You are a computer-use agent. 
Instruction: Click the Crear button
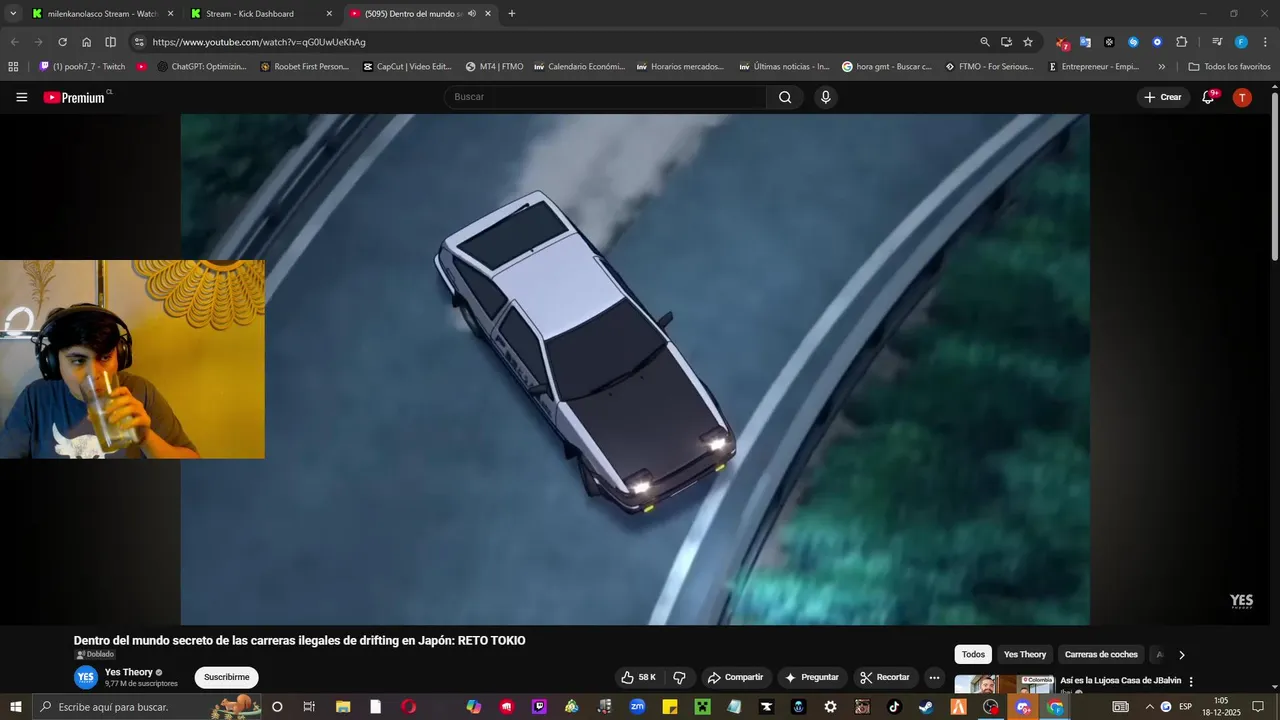point(1163,97)
